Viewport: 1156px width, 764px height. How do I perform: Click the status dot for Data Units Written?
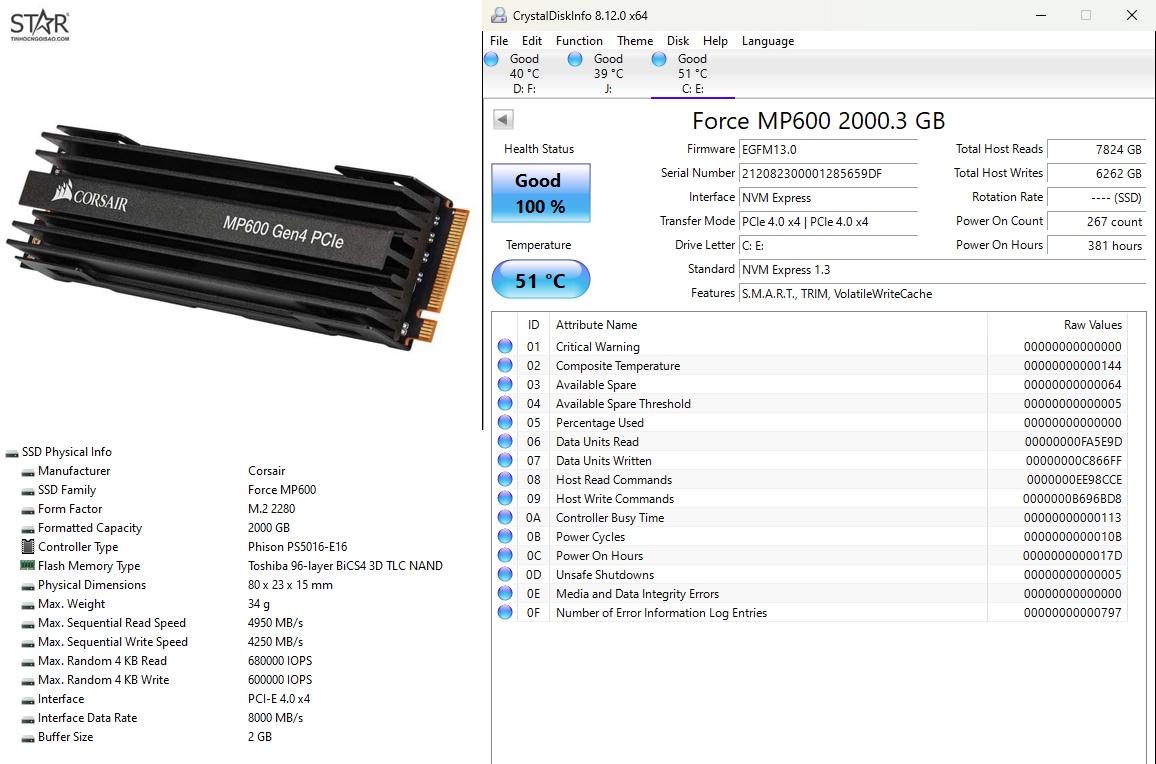click(505, 460)
